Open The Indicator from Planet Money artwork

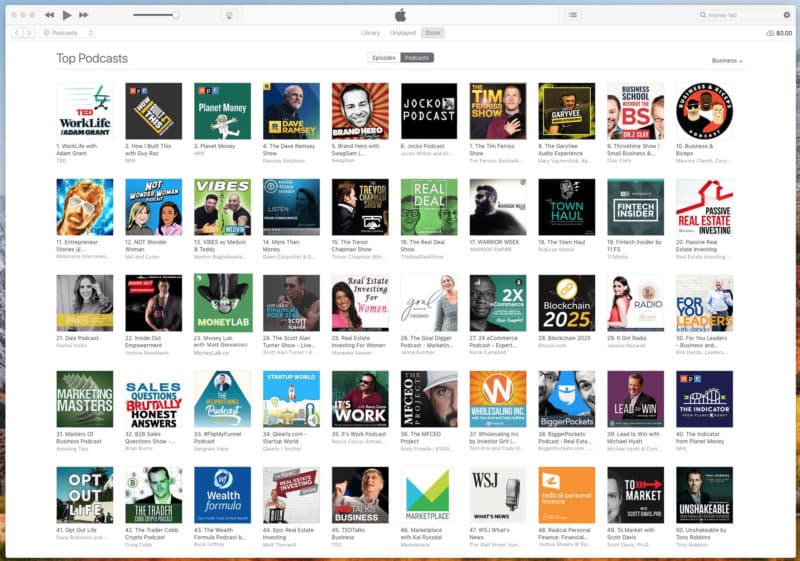tap(705, 399)
